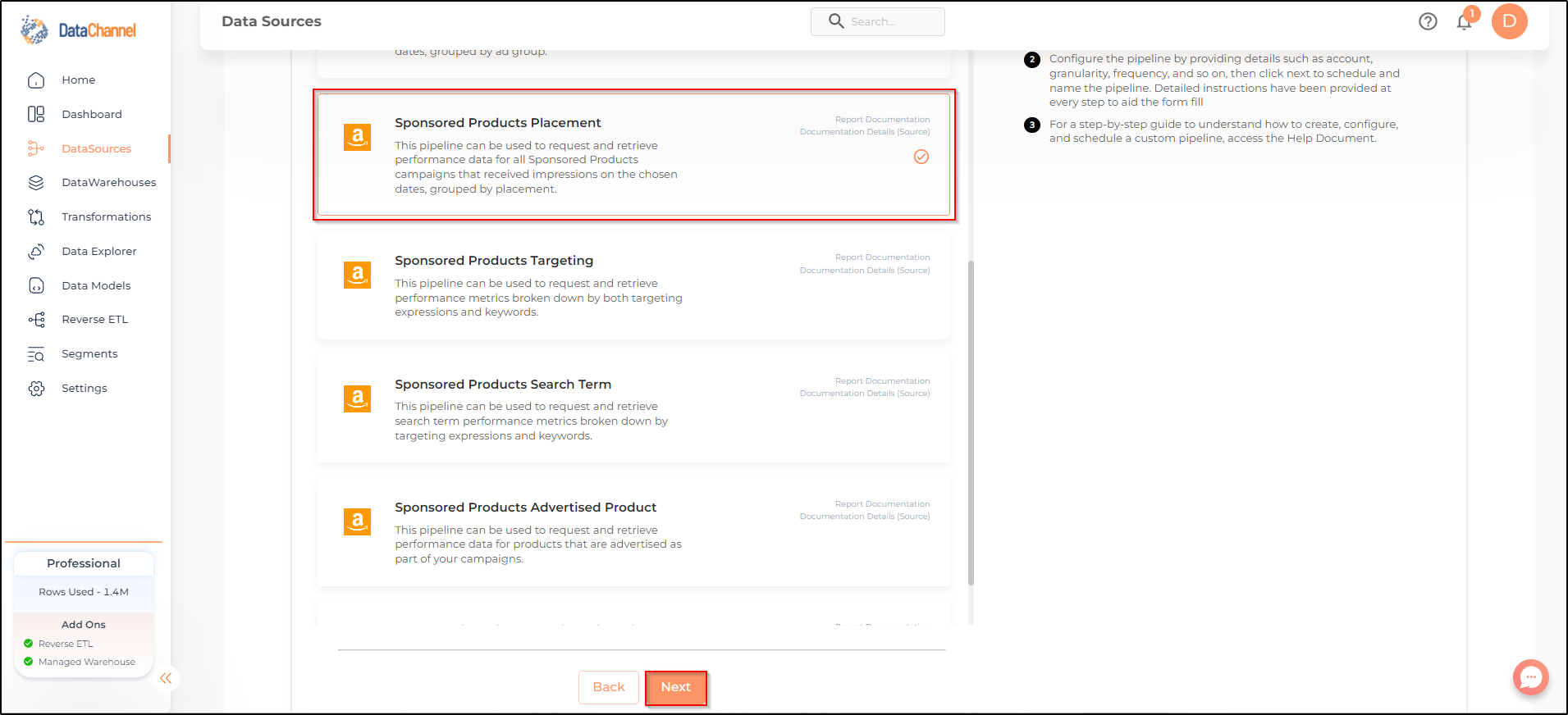Open the chat support bubble
Viewport: 1568px width, 715px height.
click(1530, 677)
